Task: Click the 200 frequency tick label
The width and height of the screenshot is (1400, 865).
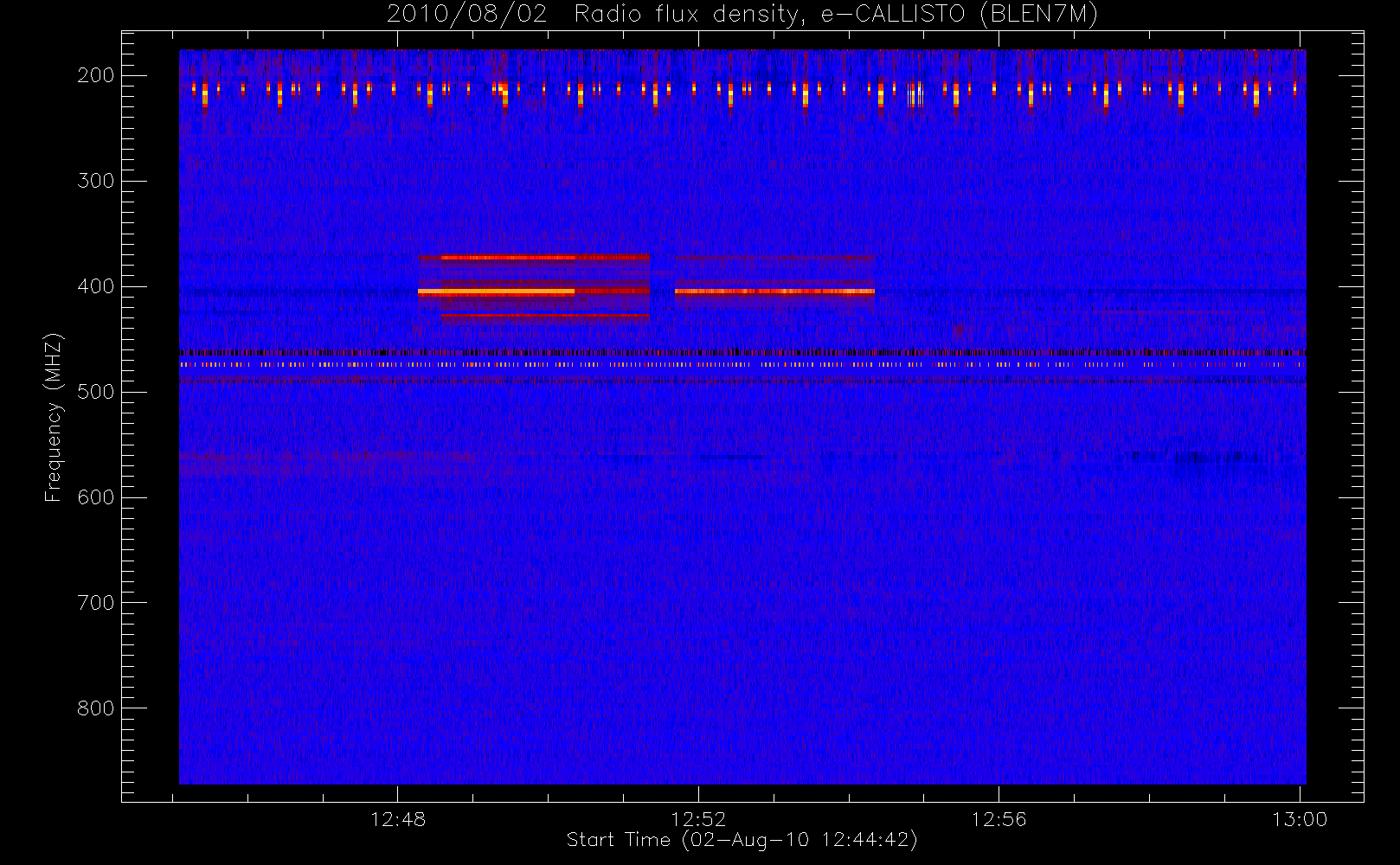Action: [x=96, y=75]
